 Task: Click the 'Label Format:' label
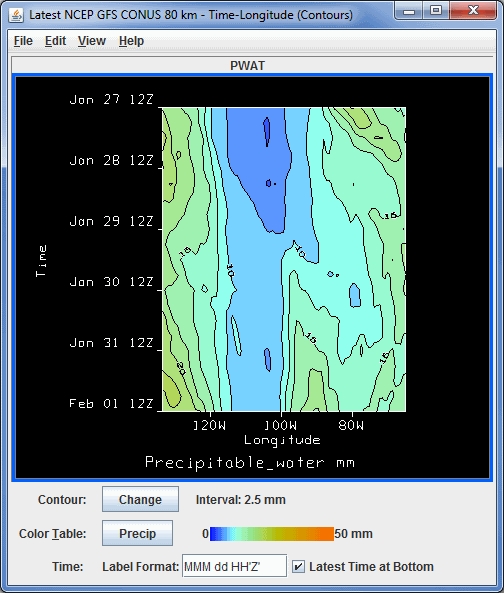[140, 567]
